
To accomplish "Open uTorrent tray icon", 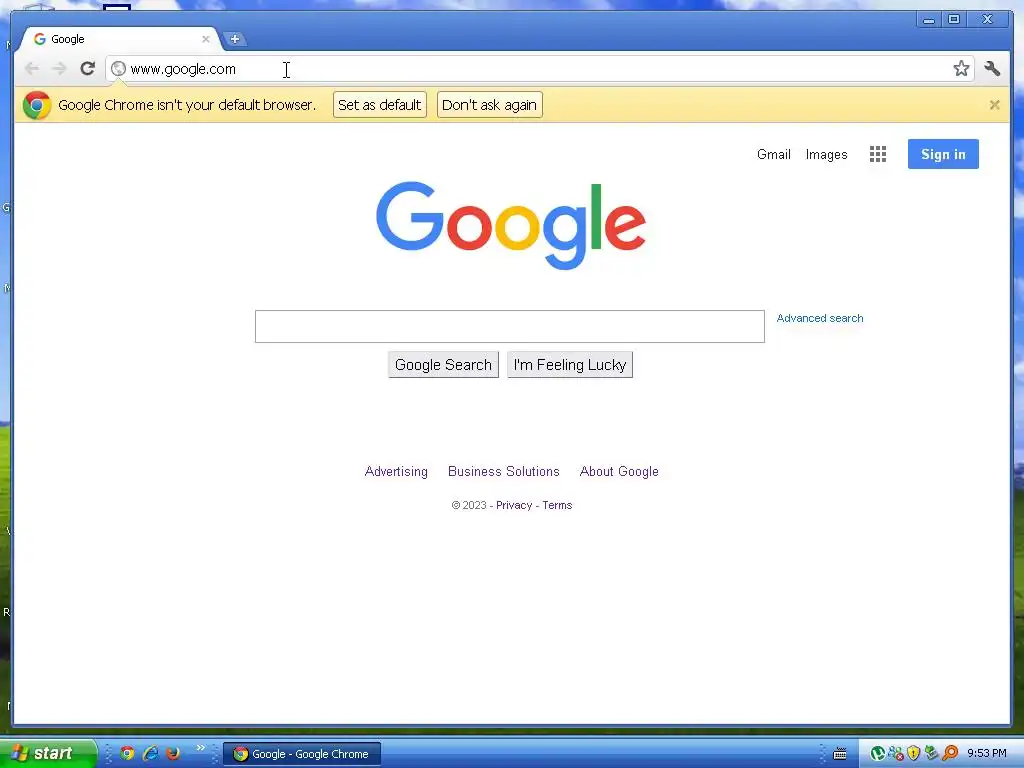I will click(878, 754).
